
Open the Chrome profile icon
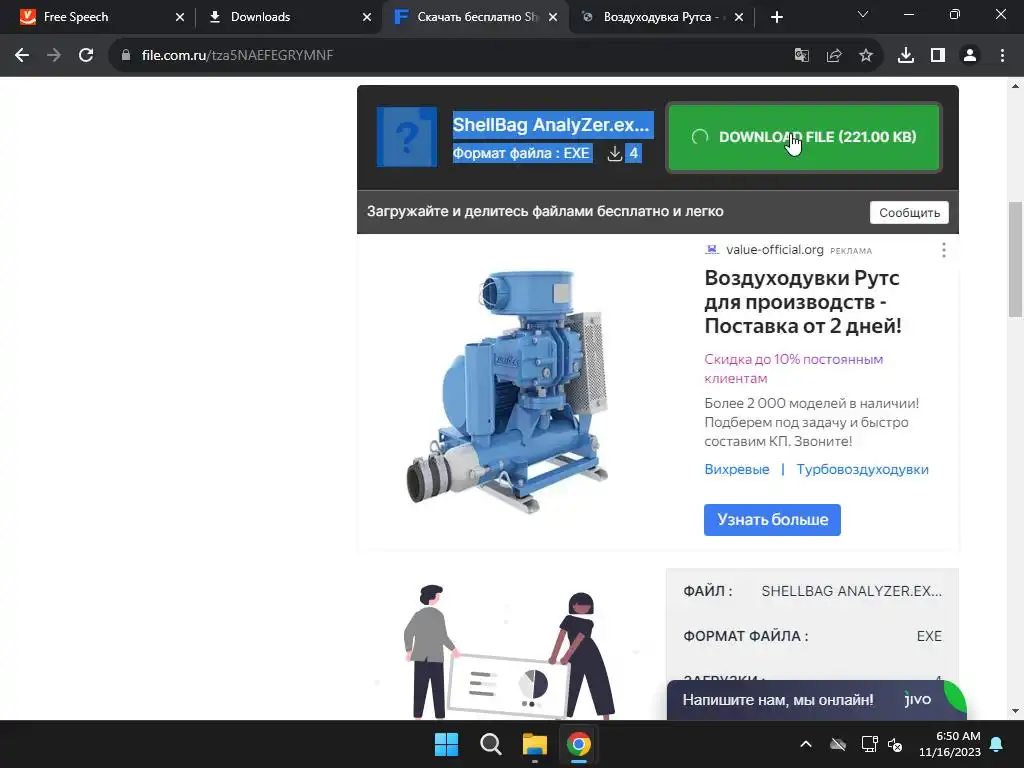(970, 56)
